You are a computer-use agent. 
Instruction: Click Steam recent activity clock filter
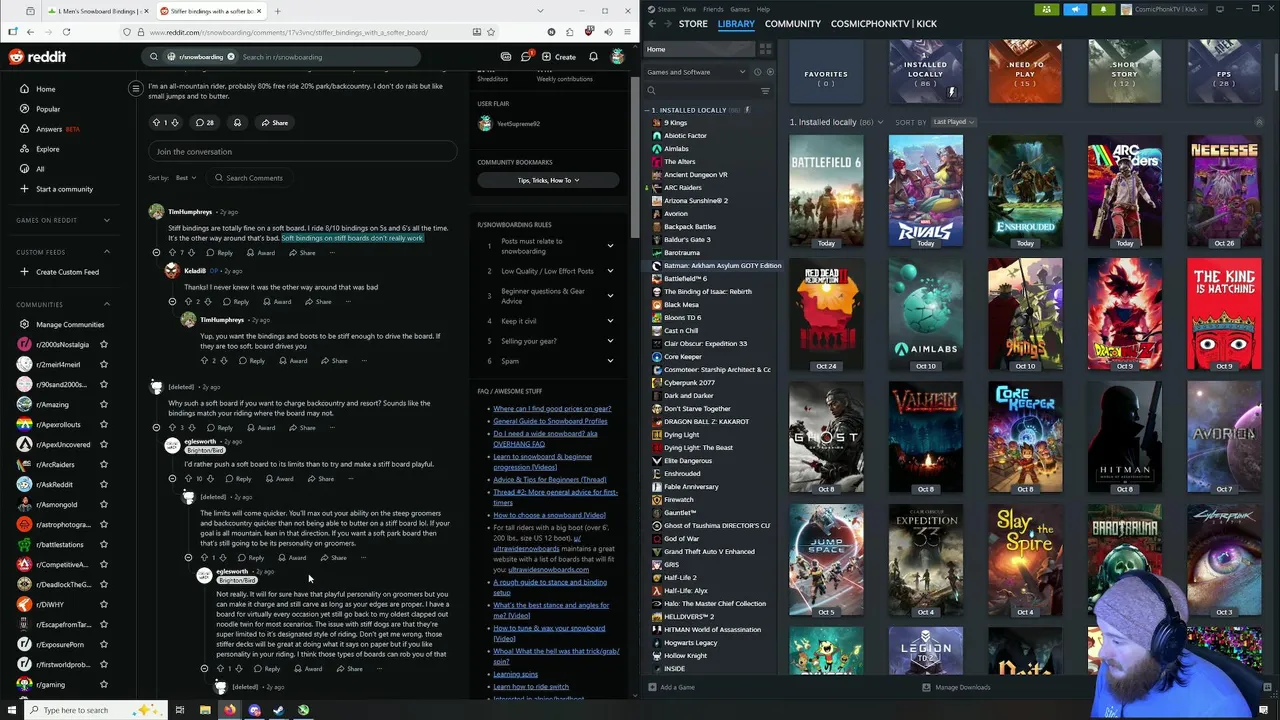coord(757,72)
